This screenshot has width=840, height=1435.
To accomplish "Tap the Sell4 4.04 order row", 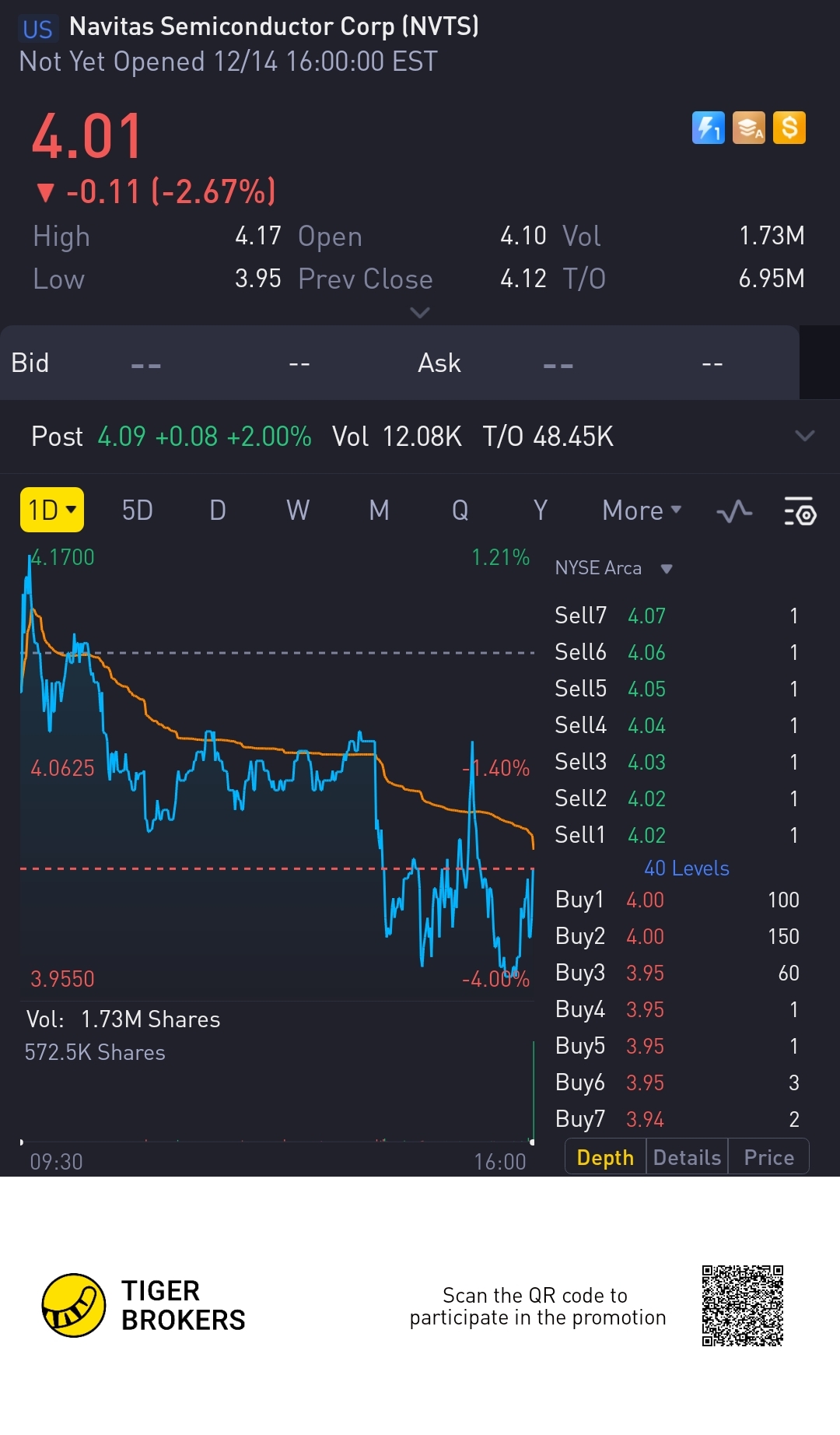I will [x=677, y=725].
